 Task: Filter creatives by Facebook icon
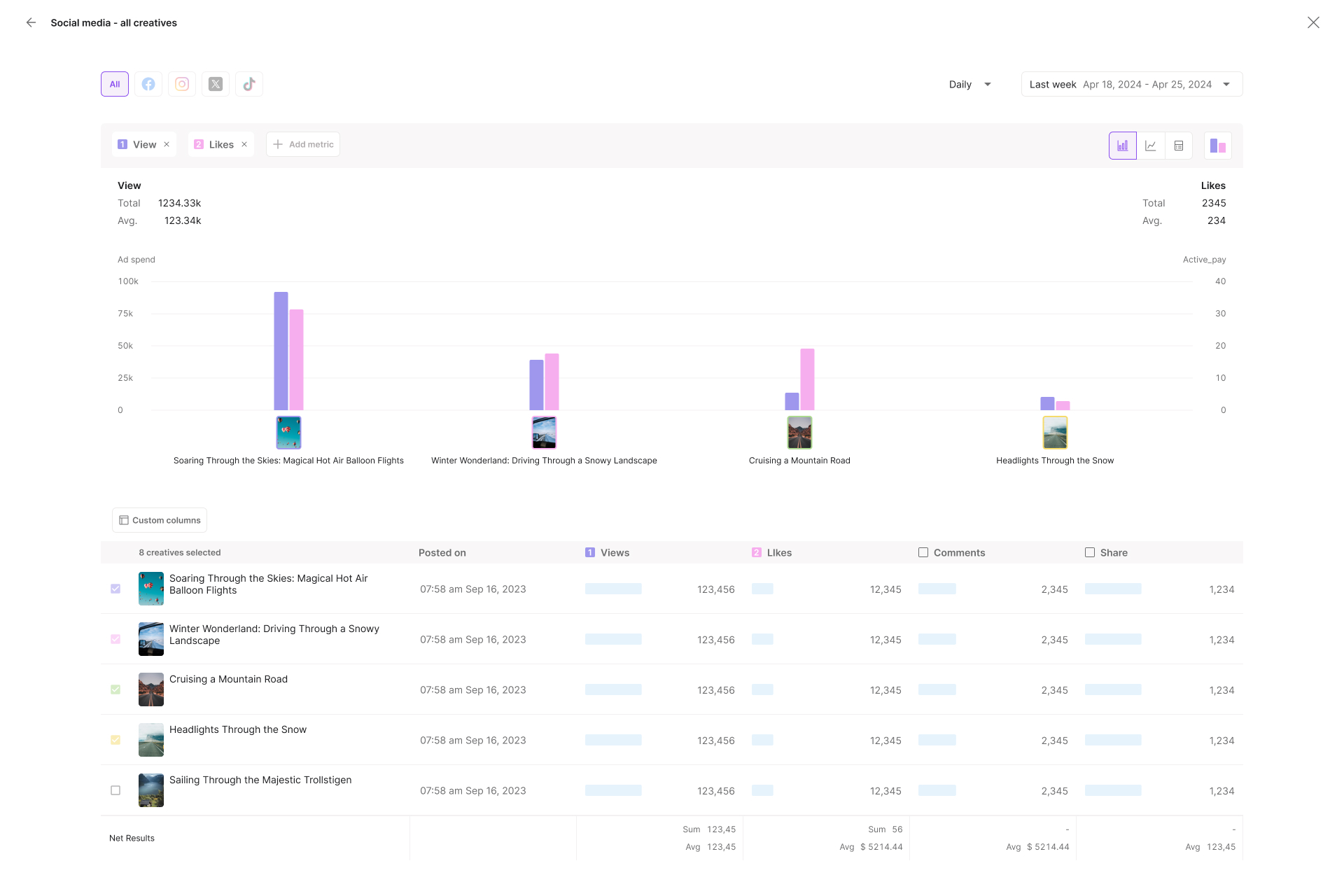(148, 84)
